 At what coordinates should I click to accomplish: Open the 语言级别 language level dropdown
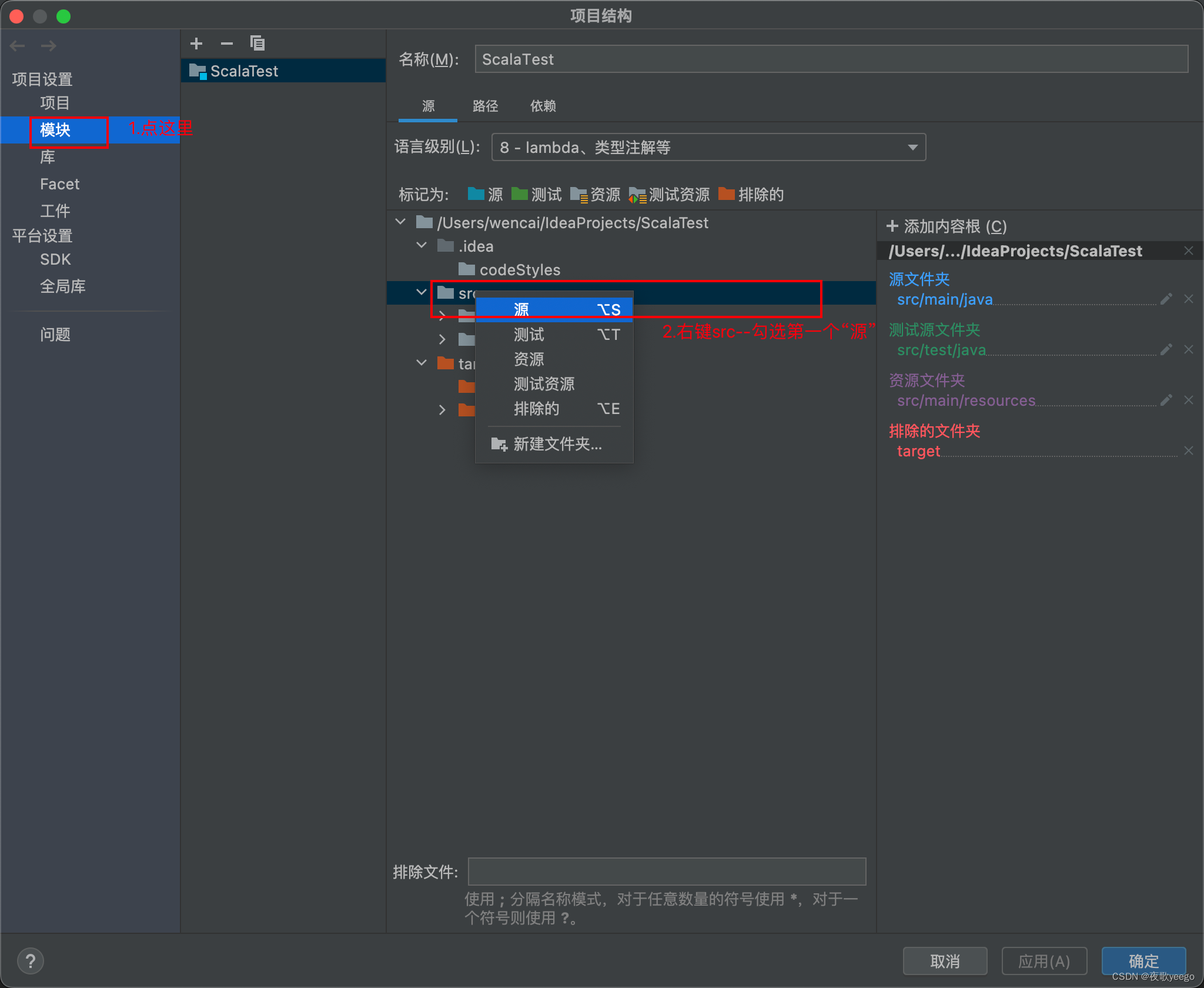[708, 147]
